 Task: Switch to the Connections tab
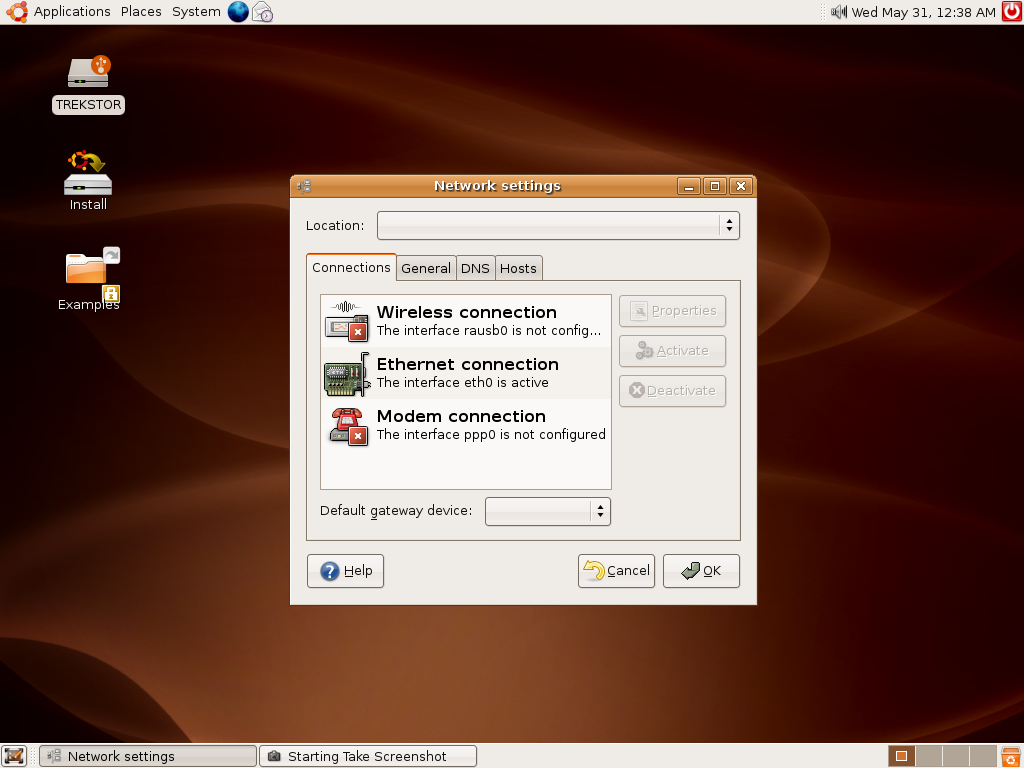point(351,268)
